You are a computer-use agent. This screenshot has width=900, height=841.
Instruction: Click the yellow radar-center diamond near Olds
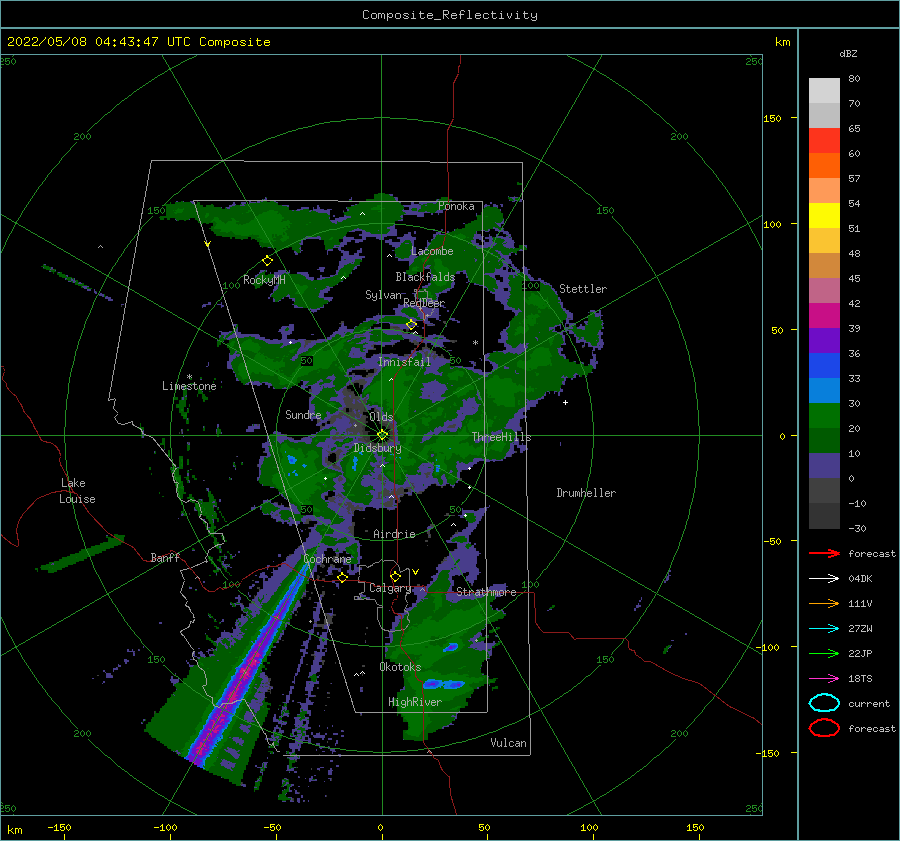click(382, 435)
